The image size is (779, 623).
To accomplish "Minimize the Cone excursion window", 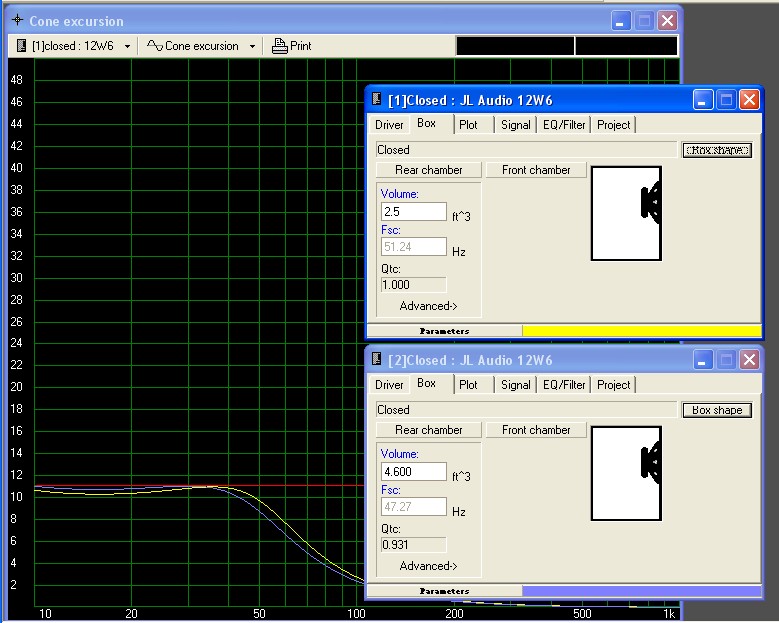I will pyautogui.click(x=621, y=21).
